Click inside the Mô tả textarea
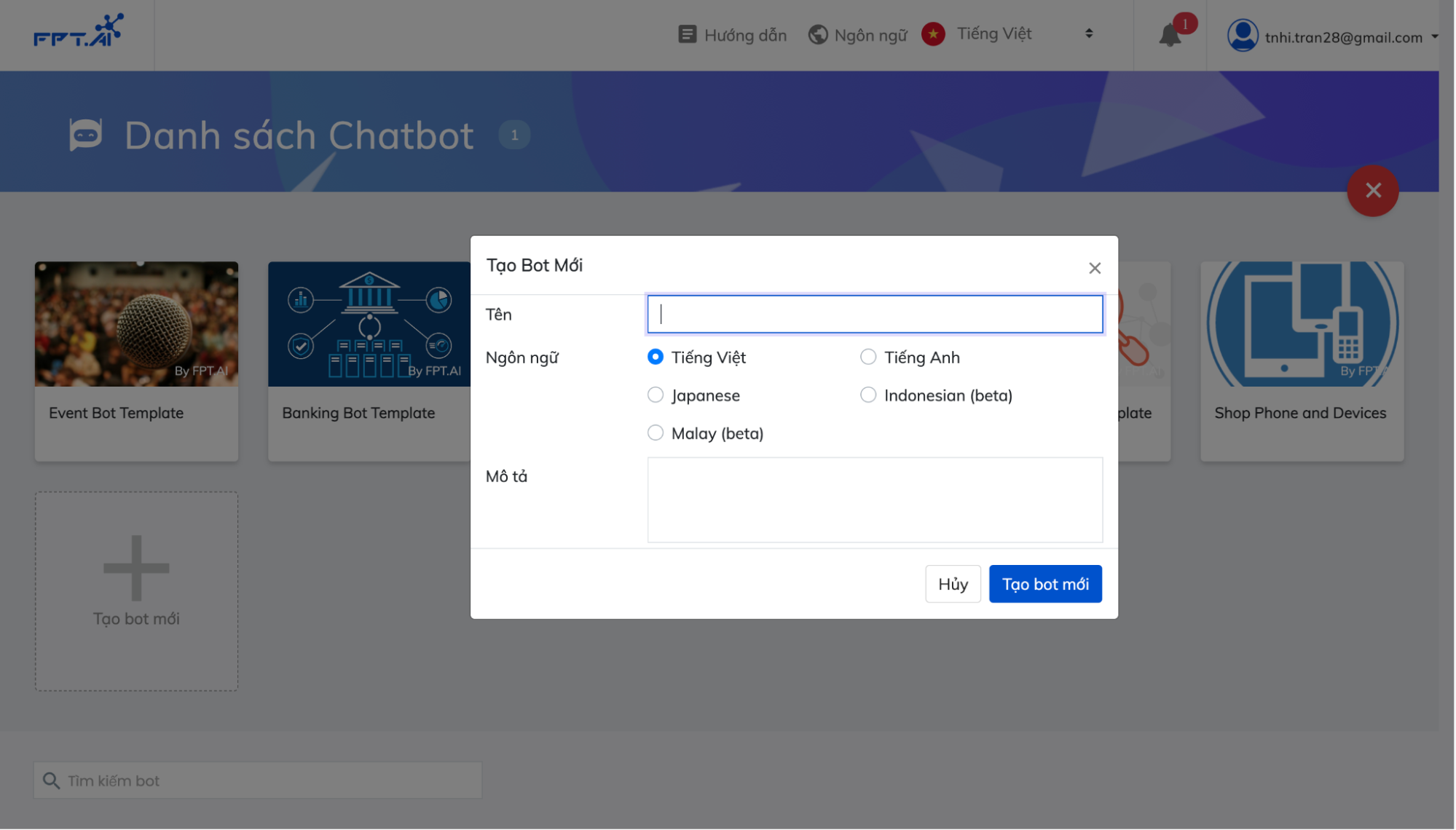1456x830 pixels. point(874,499)
